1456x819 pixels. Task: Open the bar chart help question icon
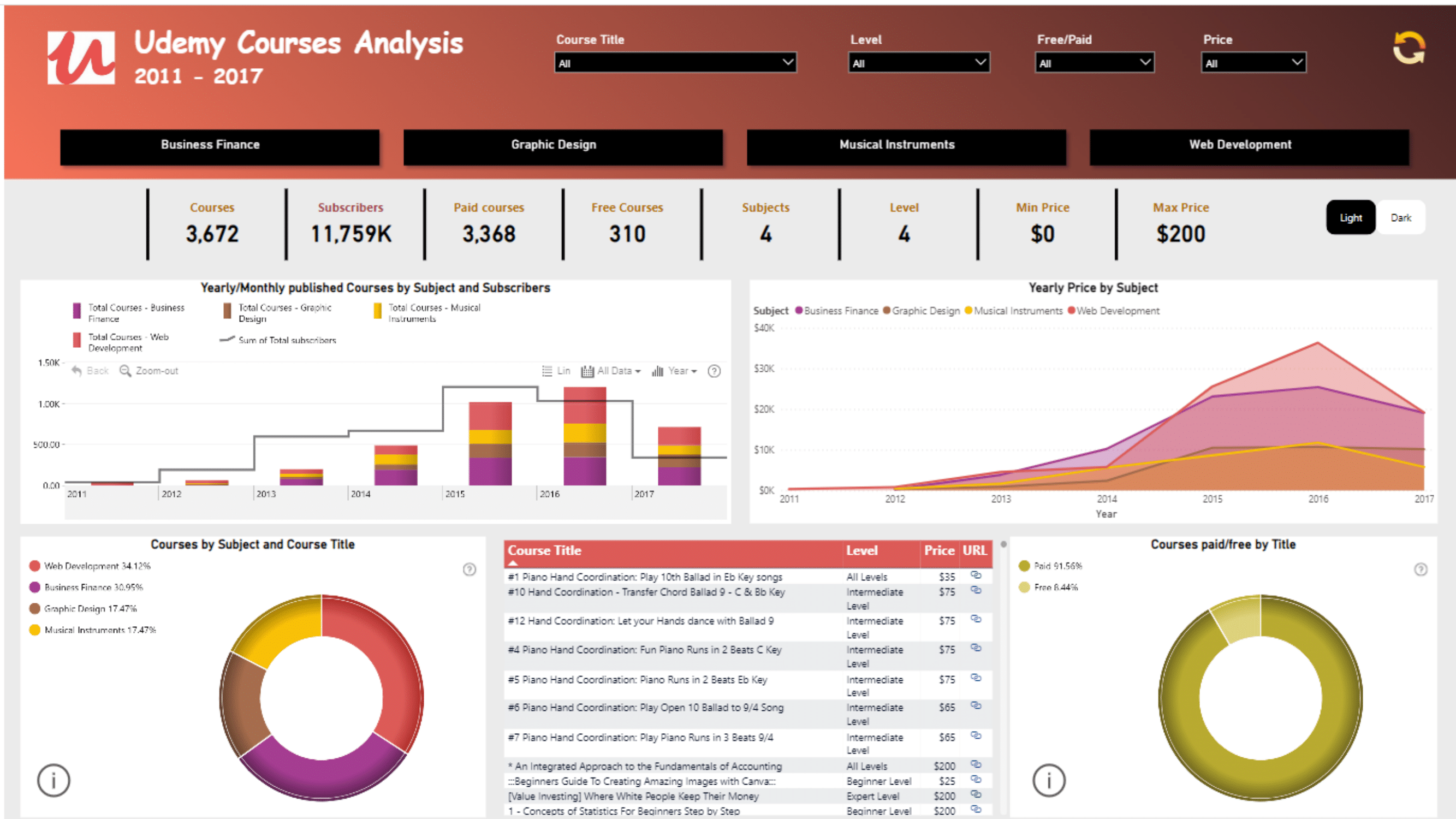coord(714,371)
